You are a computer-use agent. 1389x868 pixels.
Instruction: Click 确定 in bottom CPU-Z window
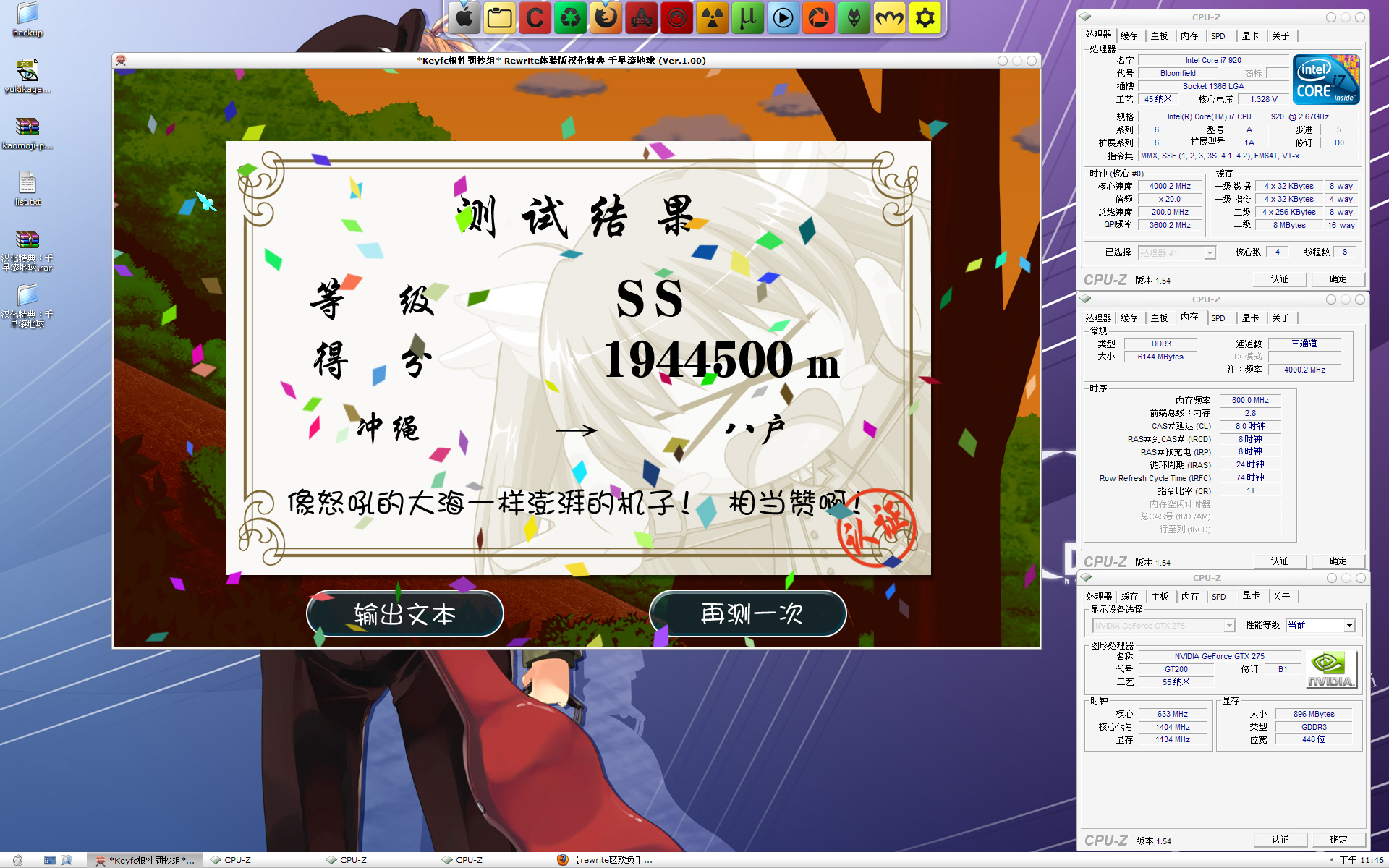click(1338, 840)
